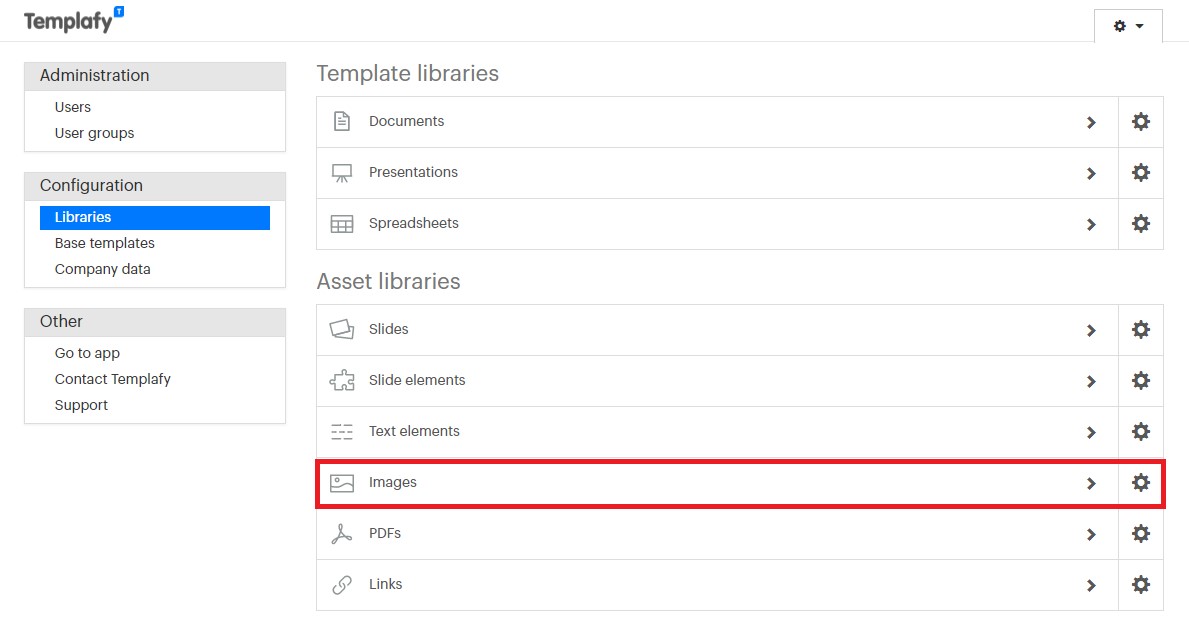This screenshot has width=1189, height=625.
Task: Select the Presentations screen icon
Action: (341, 171)
